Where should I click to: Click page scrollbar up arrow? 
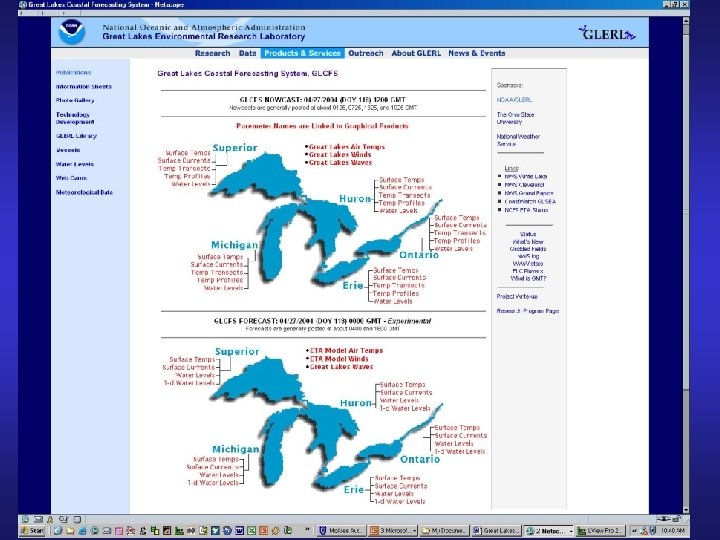click(686, 21)
